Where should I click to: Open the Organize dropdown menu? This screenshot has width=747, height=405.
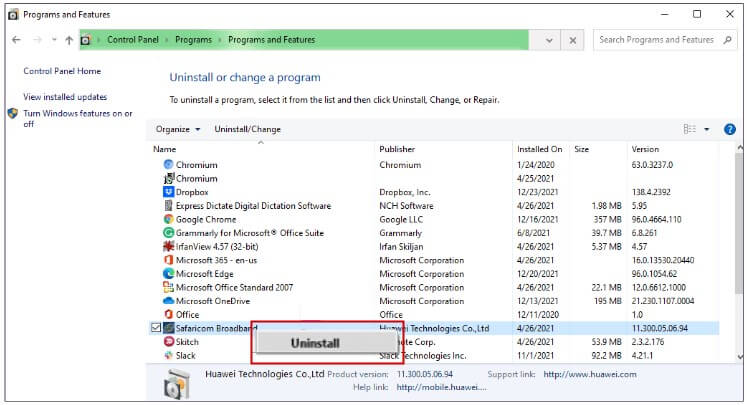pyautogui.click(x=178, y=129)
